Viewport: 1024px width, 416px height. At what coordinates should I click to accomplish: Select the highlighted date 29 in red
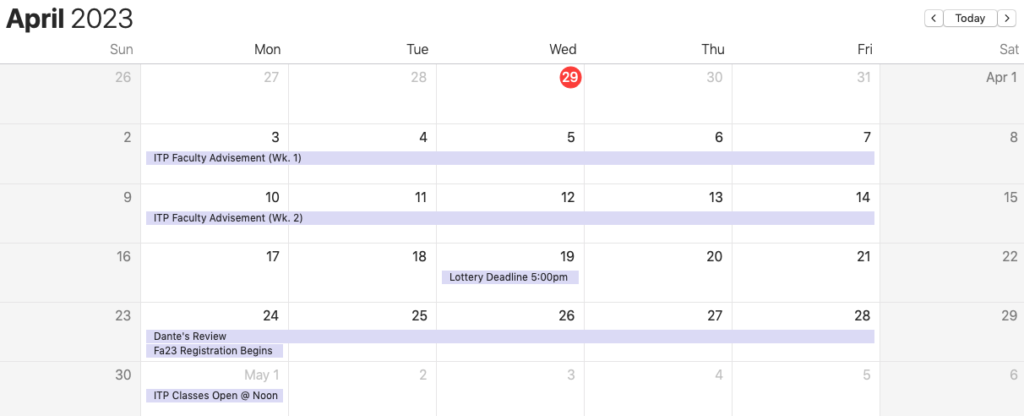pos(570,77)
